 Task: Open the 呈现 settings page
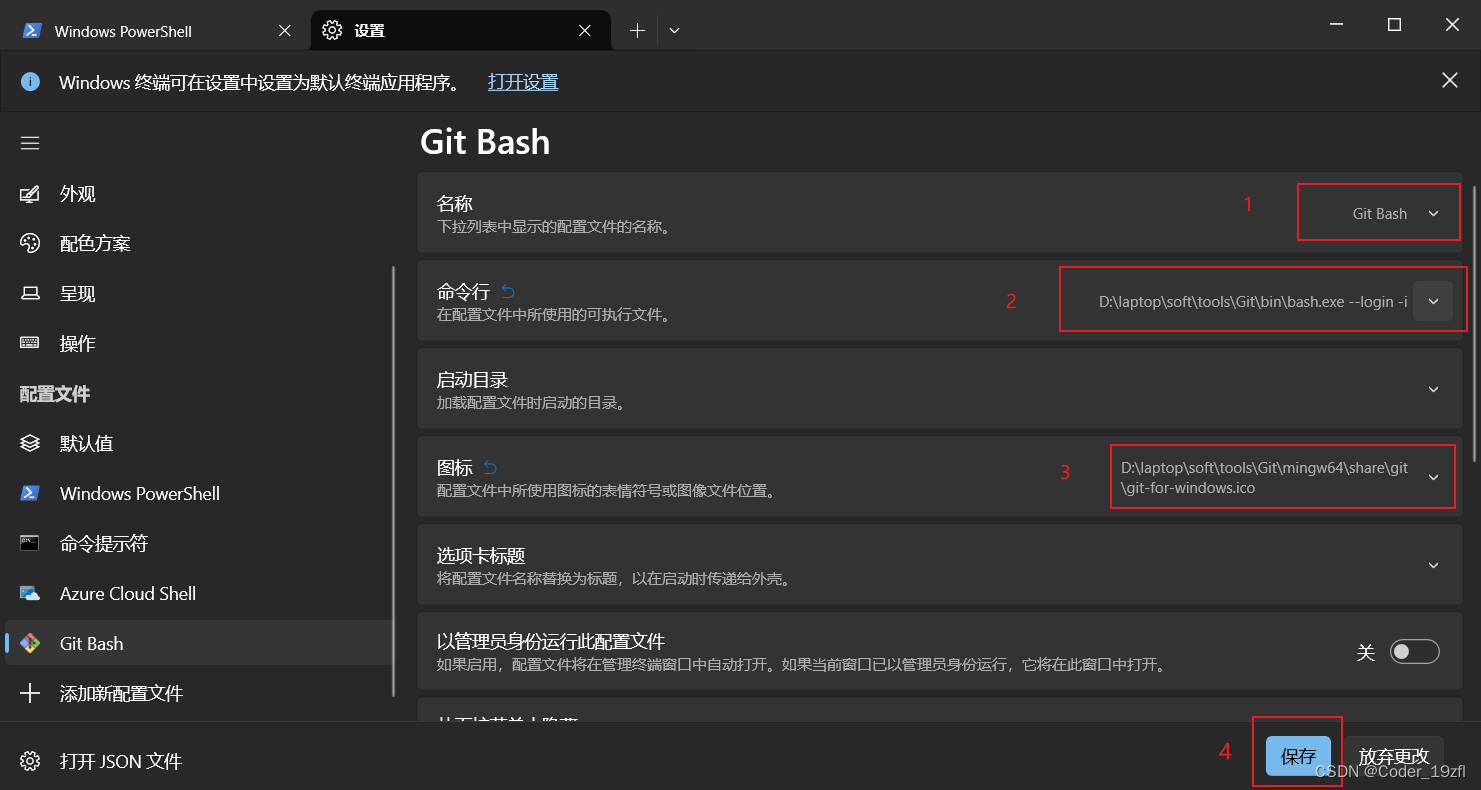pyautogui.click(x=198, y=294)
